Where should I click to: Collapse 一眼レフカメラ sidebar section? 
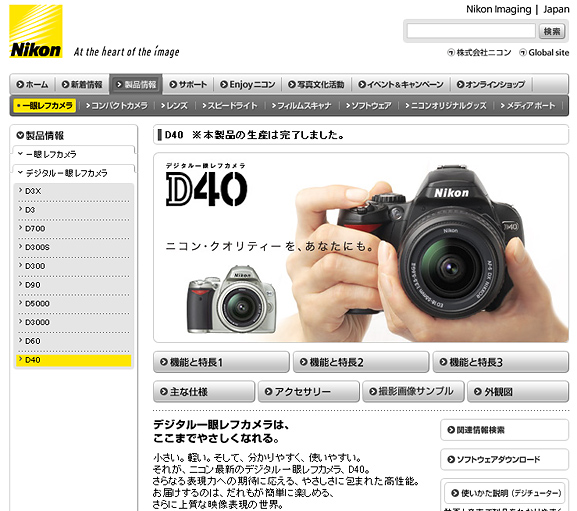tap(74, 154)
